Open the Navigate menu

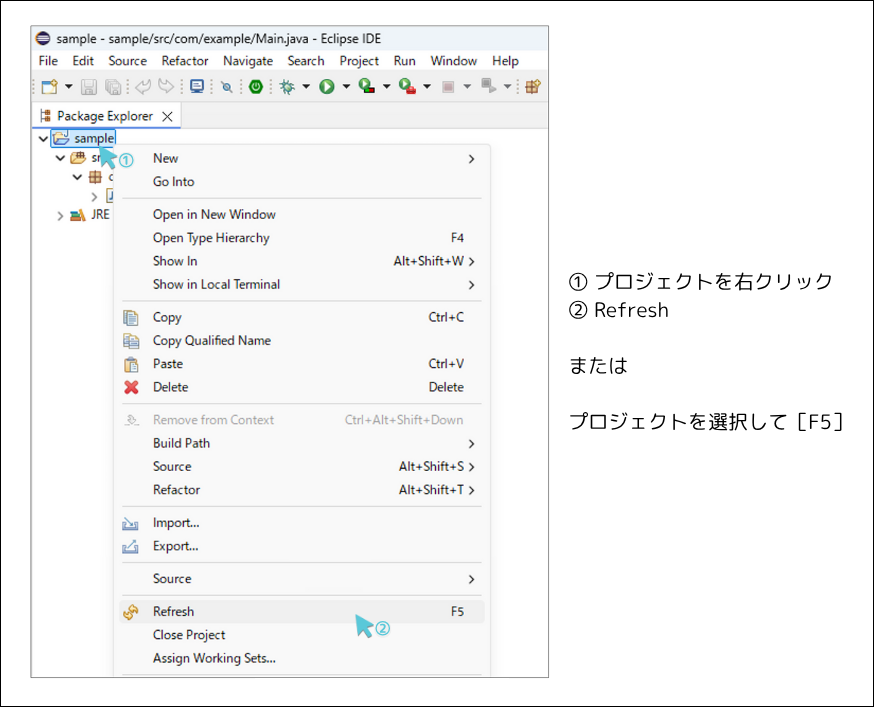pos(248,61)
